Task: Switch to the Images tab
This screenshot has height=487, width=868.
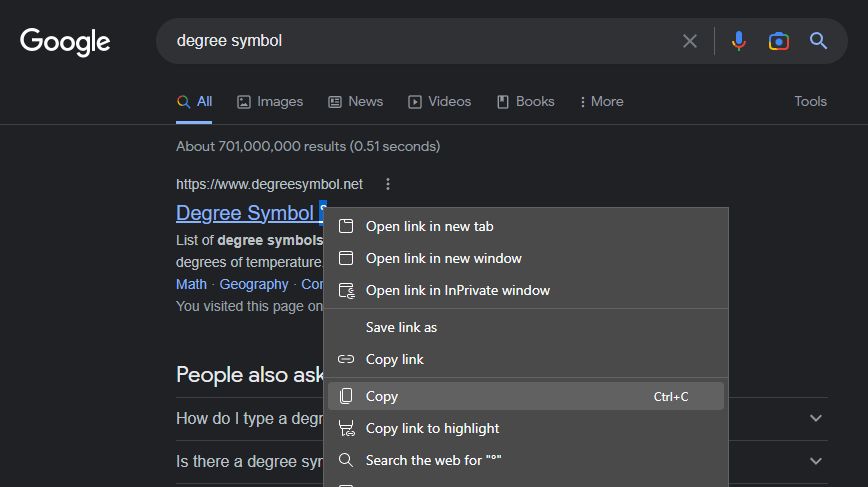Action: tap(270, 102)
